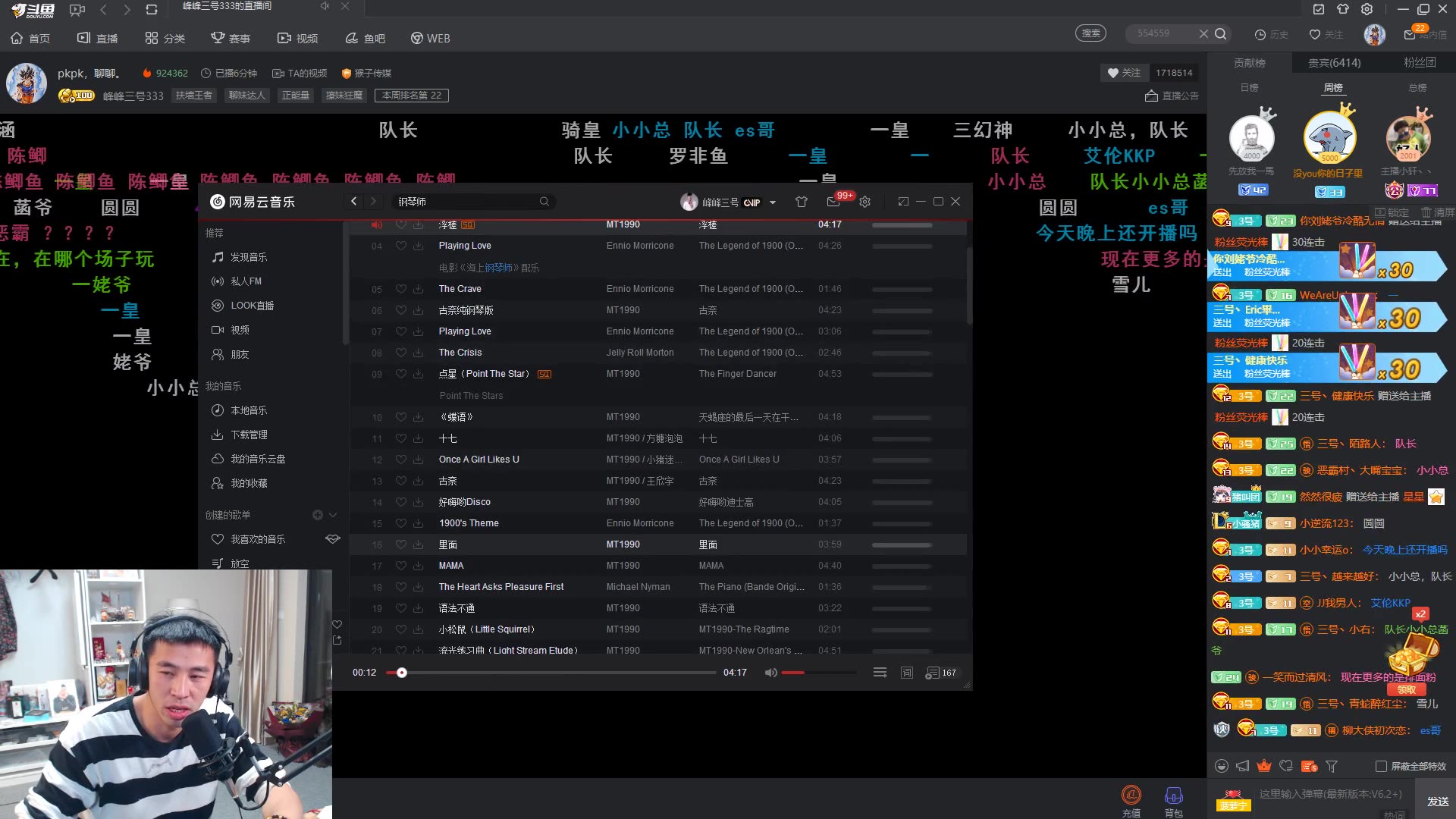This screenshot has height=819, width=1456.
Task: Like the song MAMA
Action: click(400, 566)
